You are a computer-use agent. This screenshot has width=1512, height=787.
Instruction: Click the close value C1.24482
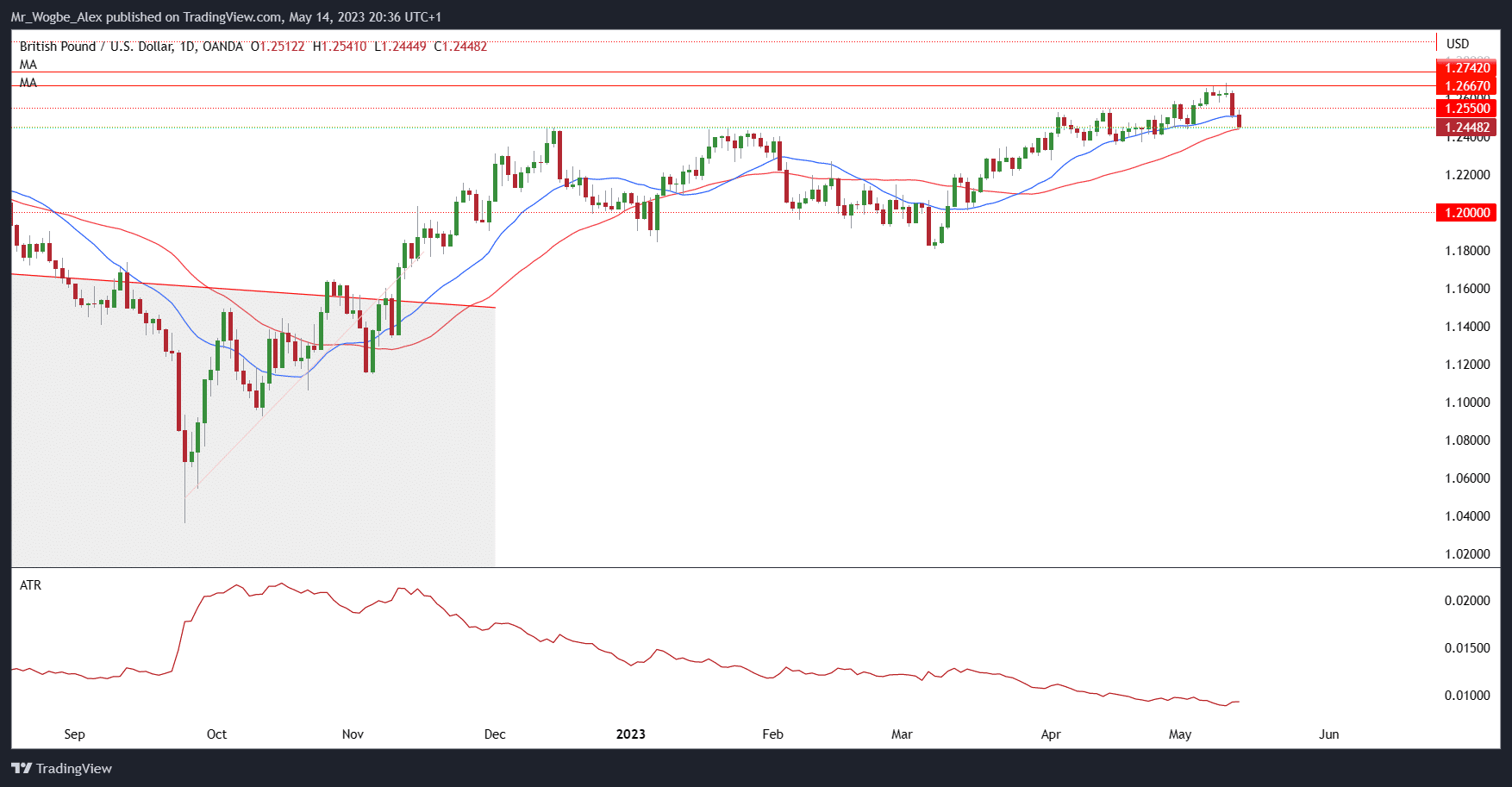460,47
